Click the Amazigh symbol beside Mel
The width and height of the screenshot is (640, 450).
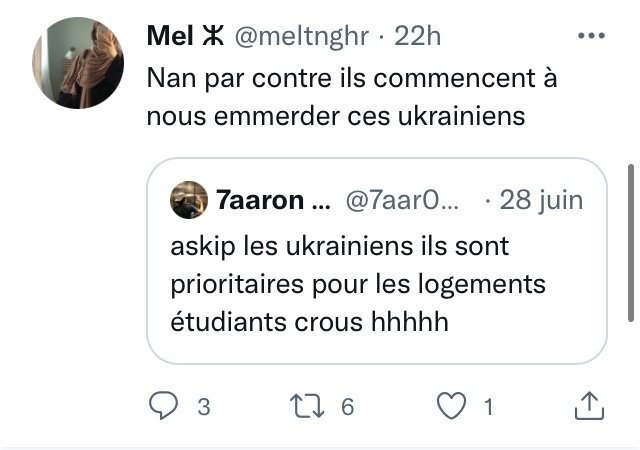click(213, 36)
